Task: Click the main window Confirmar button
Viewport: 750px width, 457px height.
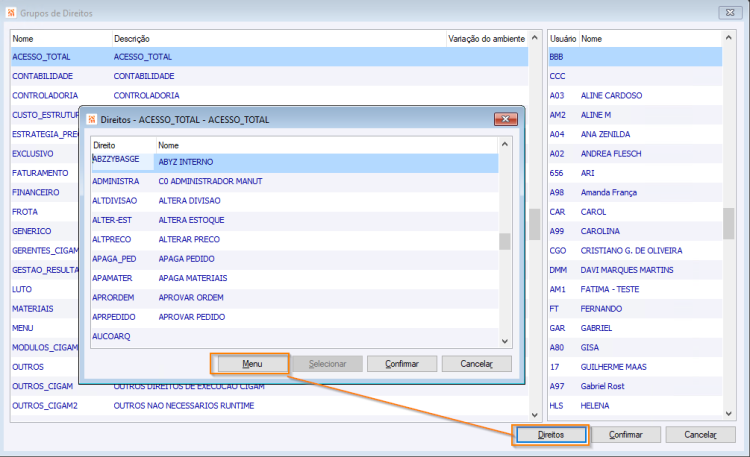Action: tap(626, 435)
